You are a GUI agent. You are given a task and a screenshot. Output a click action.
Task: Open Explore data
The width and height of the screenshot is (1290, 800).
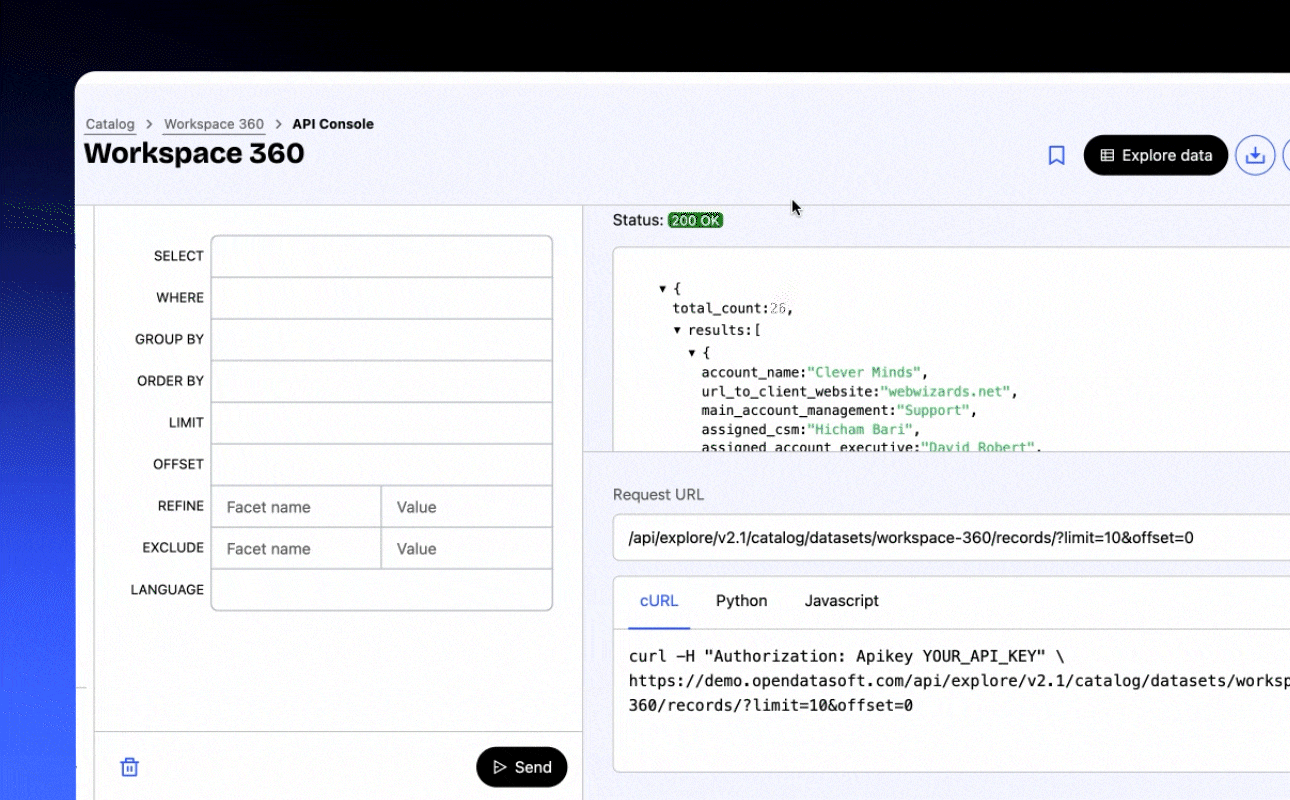click(x=1155, y=155)
